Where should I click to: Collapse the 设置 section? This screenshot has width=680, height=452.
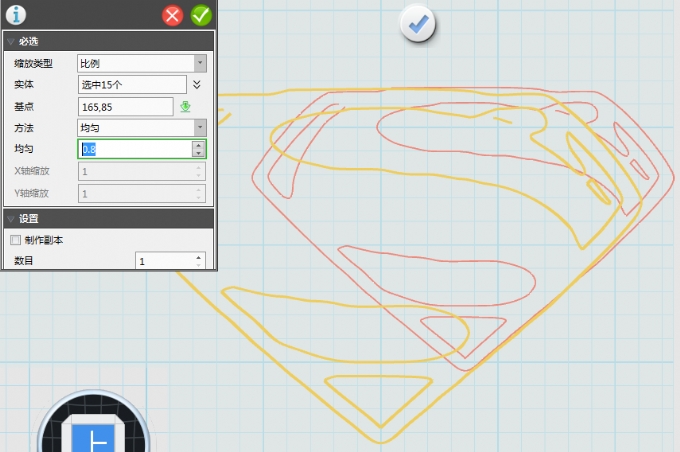pyautogui.click(x=11, y=219)
